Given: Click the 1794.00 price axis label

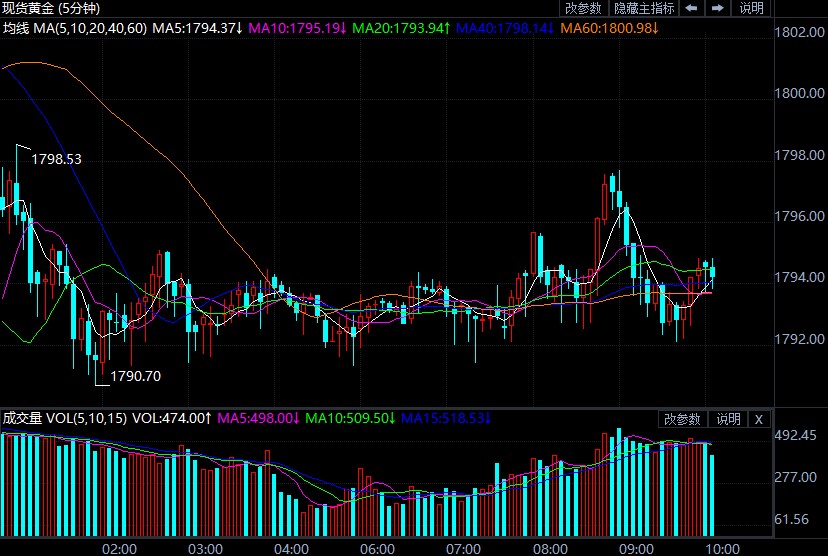Looking at the screenshot, I should point(799,277).
